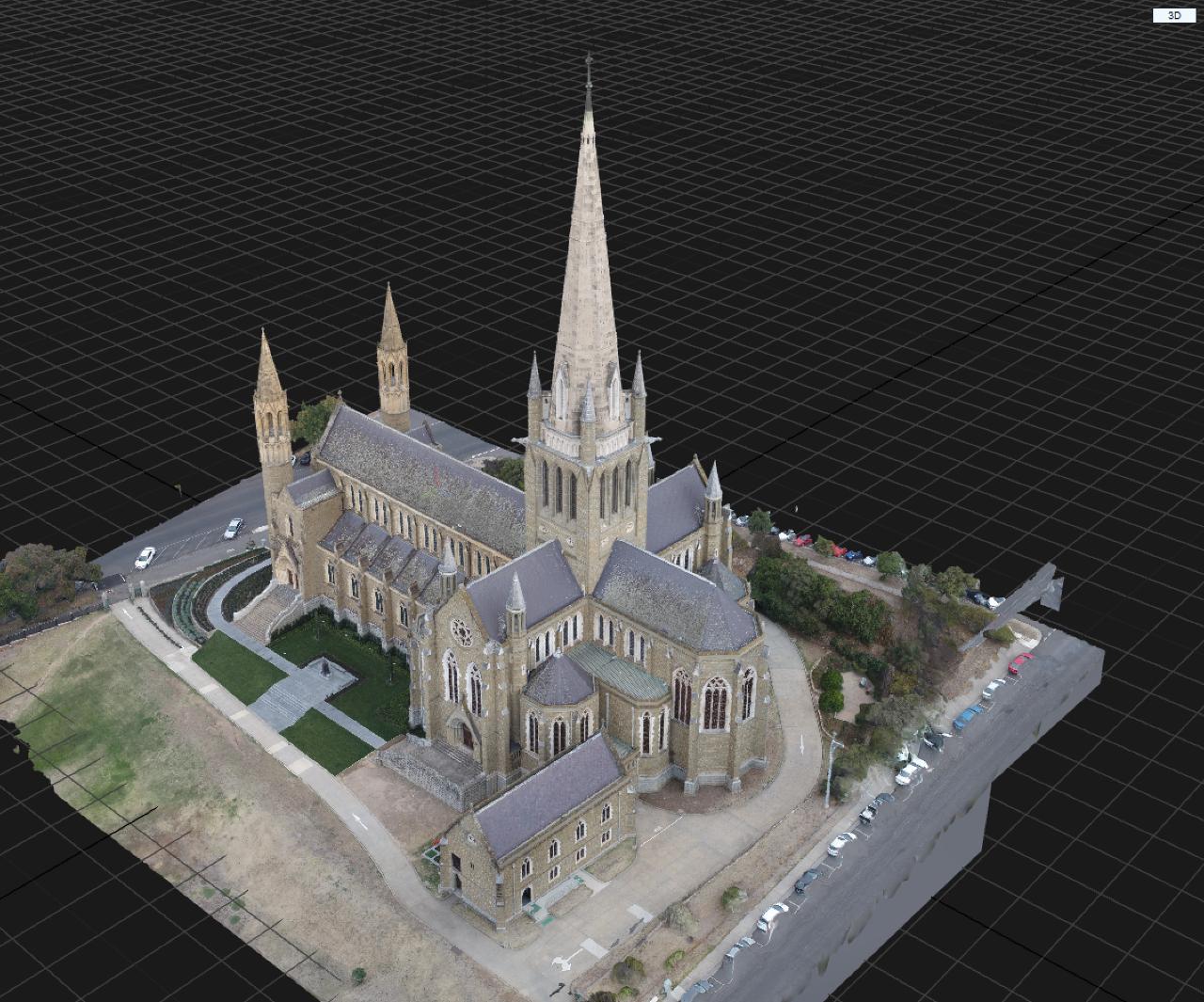This screenshot has width=1204, height=1002.
Task: Click the large tree at the left edge
Action: (x=42, y=579)
